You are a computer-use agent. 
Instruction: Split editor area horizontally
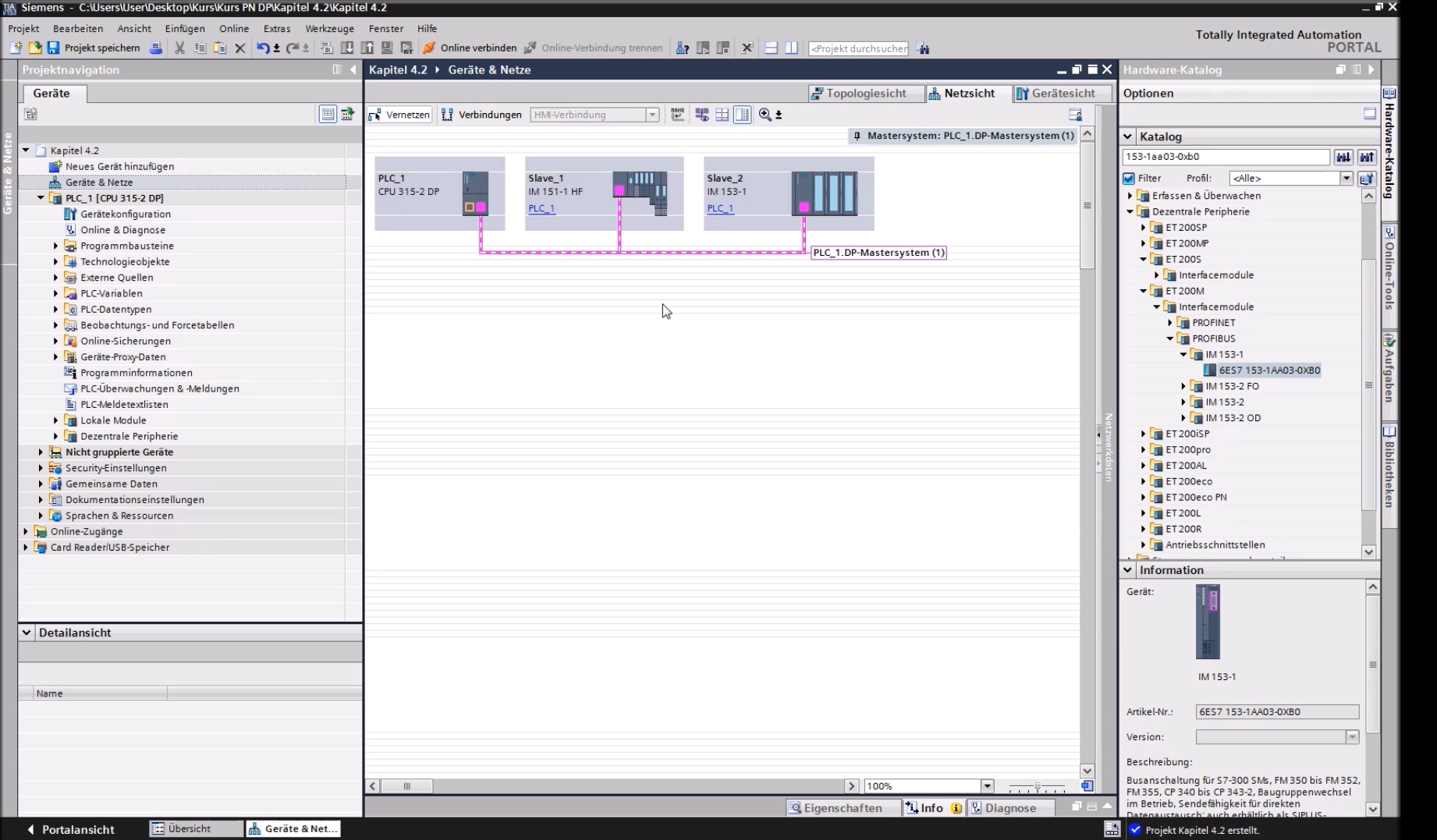[x=771, y=48]
